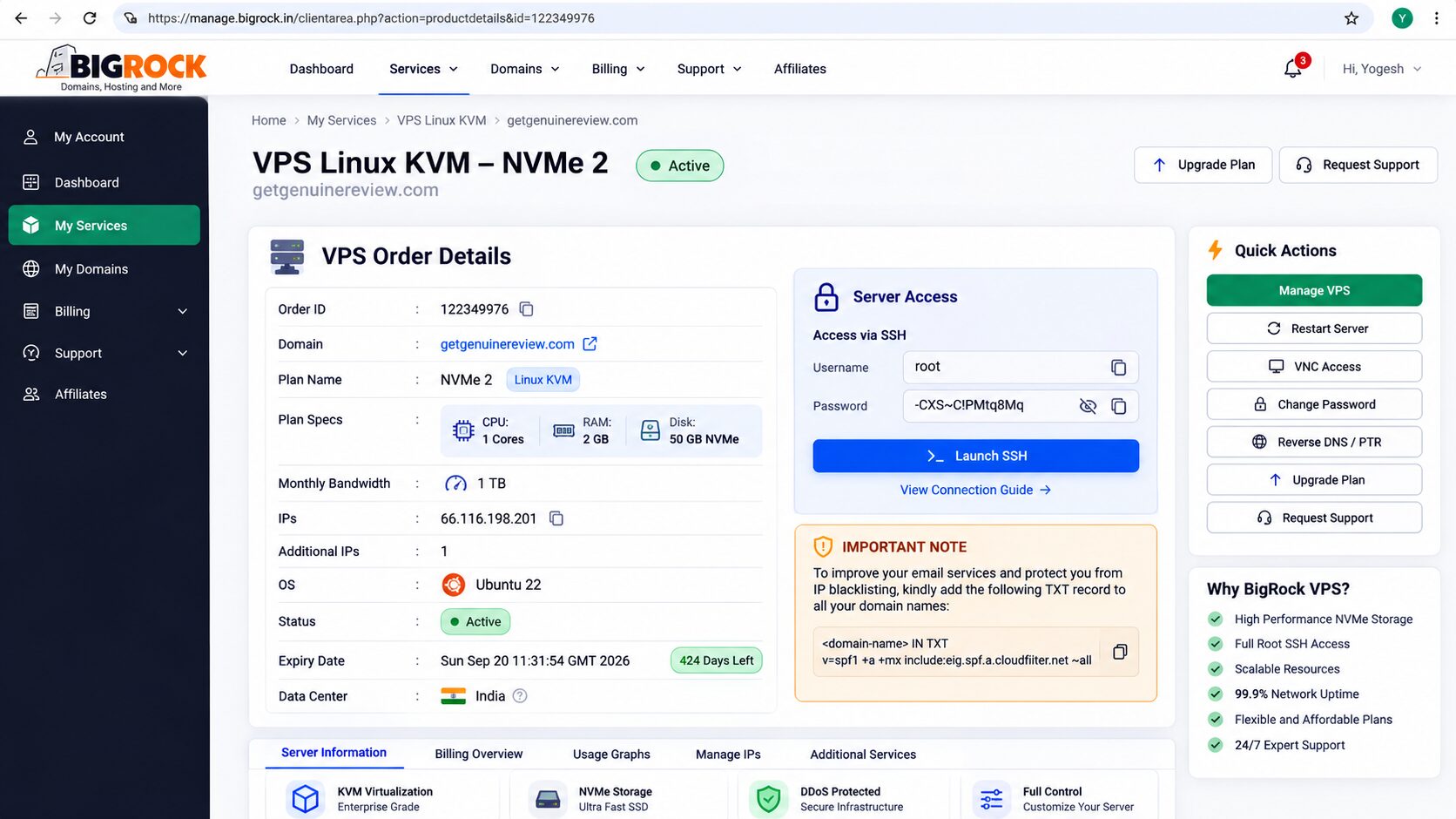Click the Full Control sliders icon
The width and height of the screenshot is (1456, 819).
[991, 798]
